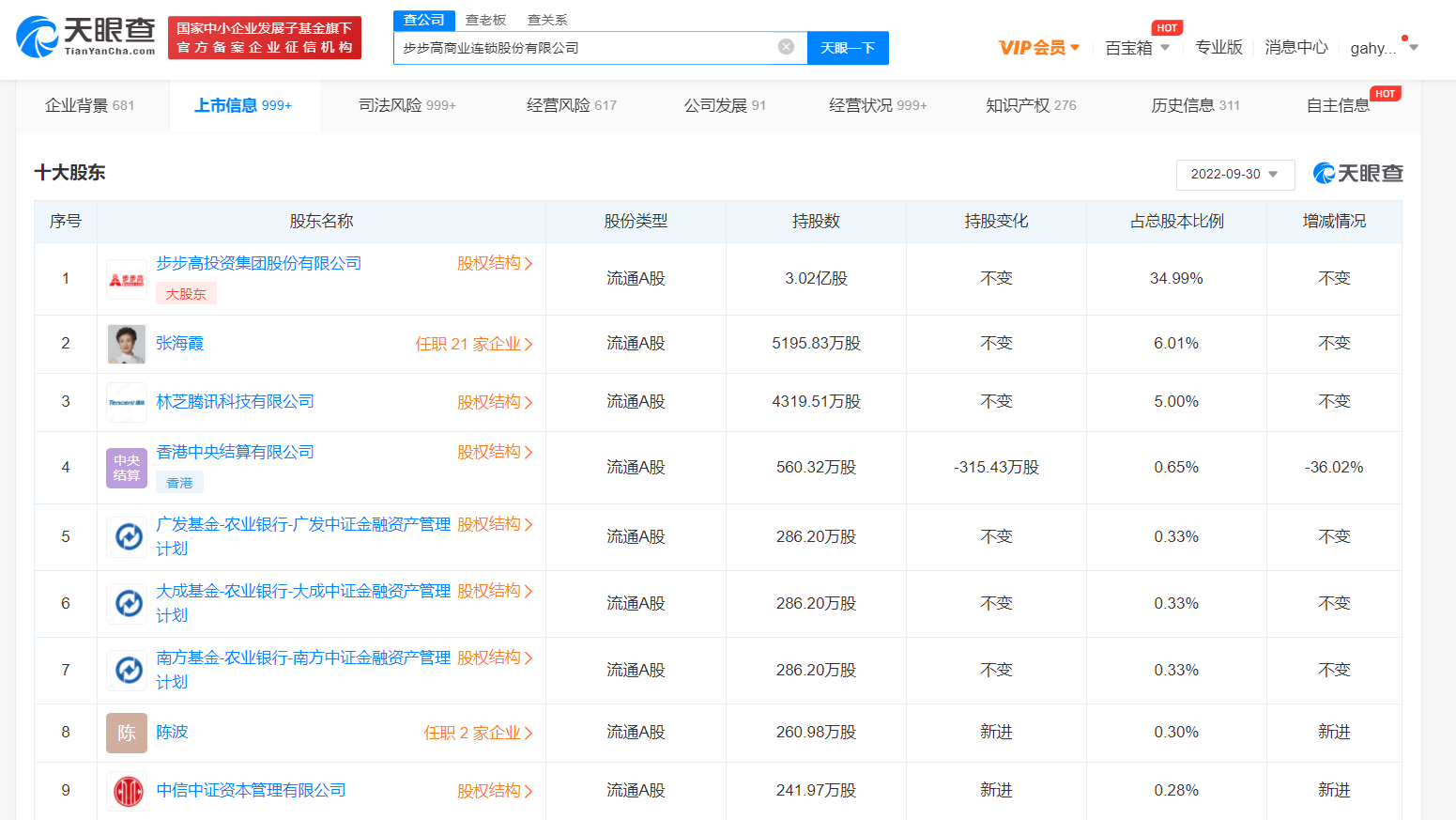The width and height of the screenshot is (1456, 820).
Task: Open 股权结构 for 大成基金 row
Action: (495, 591)
